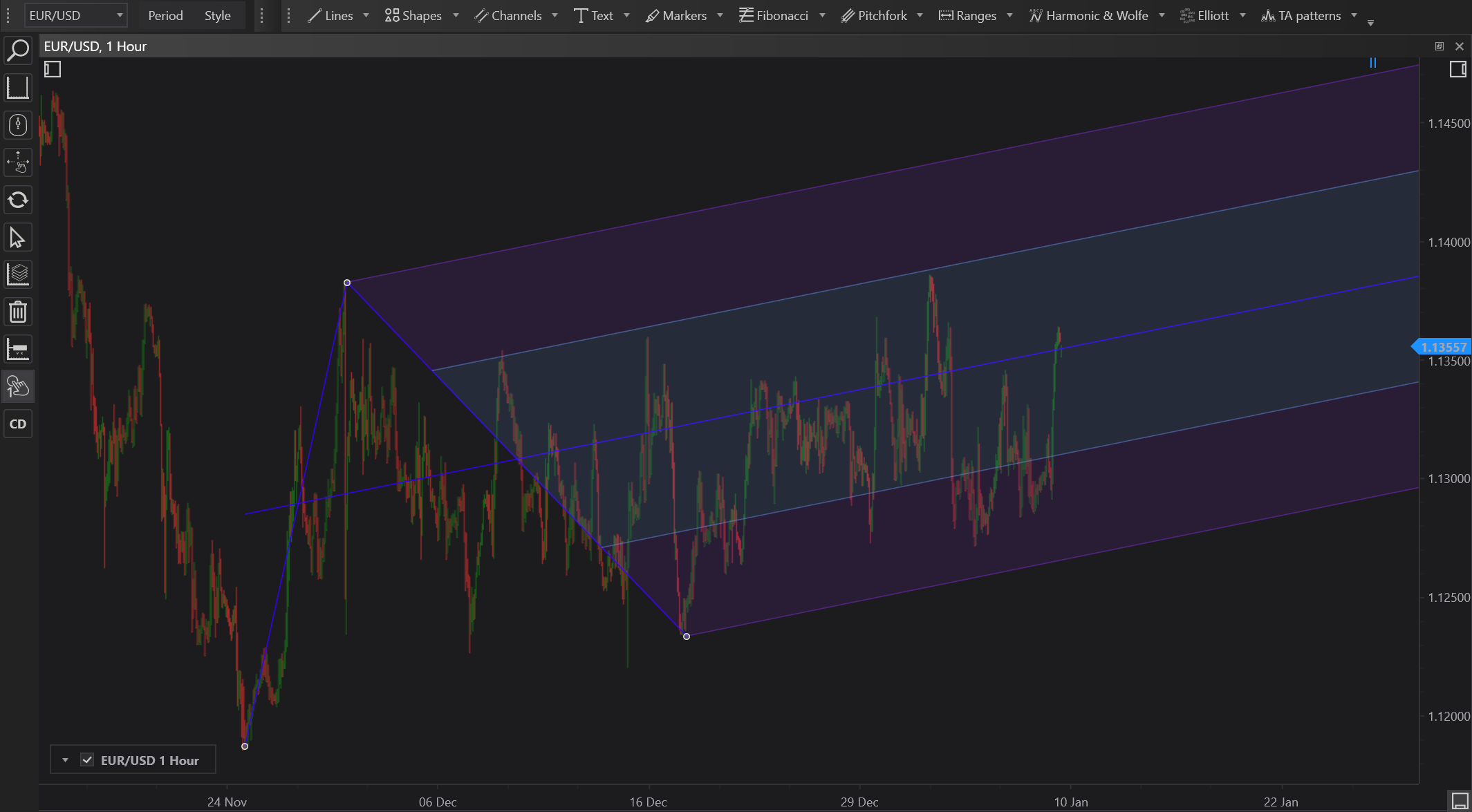Click the magnifier search icon
1472x812 pixels.
click(18, 50)
